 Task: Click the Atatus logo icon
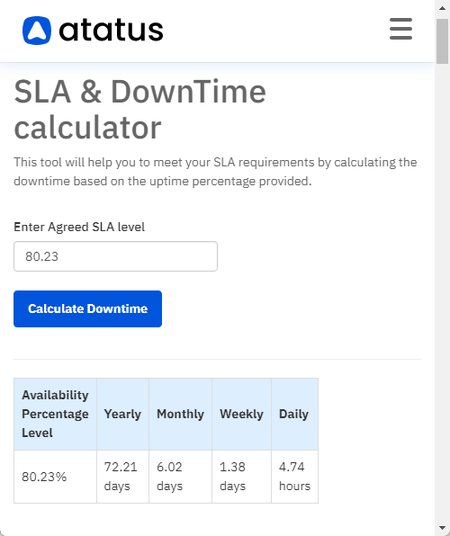click(x=37, y=30)
